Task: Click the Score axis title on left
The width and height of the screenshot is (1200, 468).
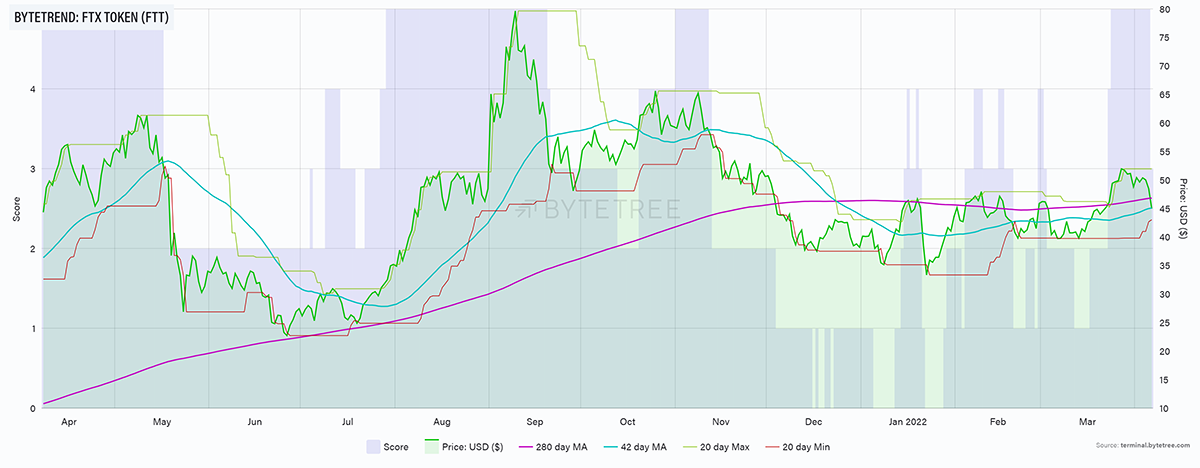Action: click(17, 208)
